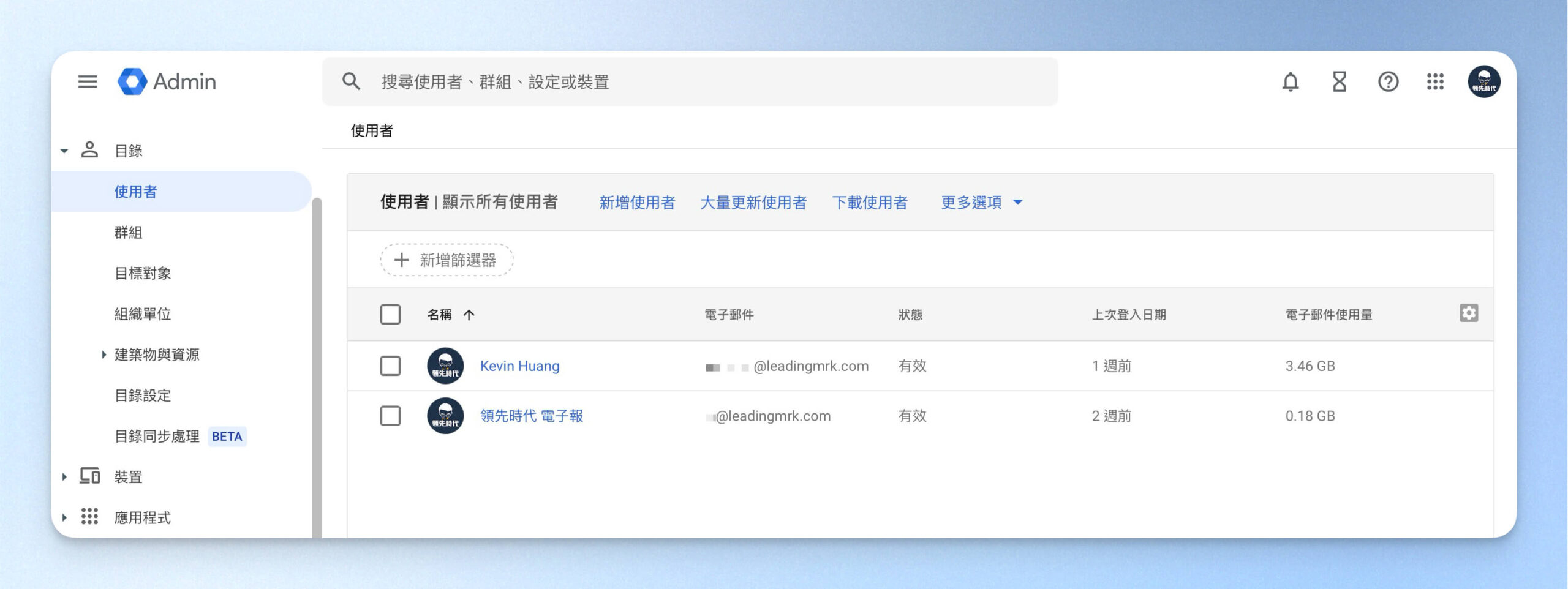Open the column settings gear icon
This screenshot has height=589, width=1568.
pyautogui.click(x=1468, y=313)
